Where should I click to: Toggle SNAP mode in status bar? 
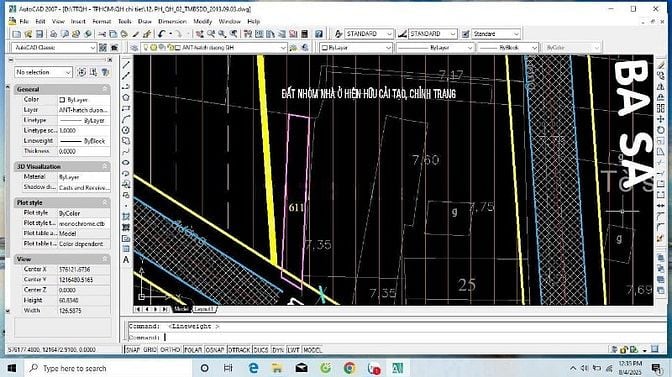(133, 350)
